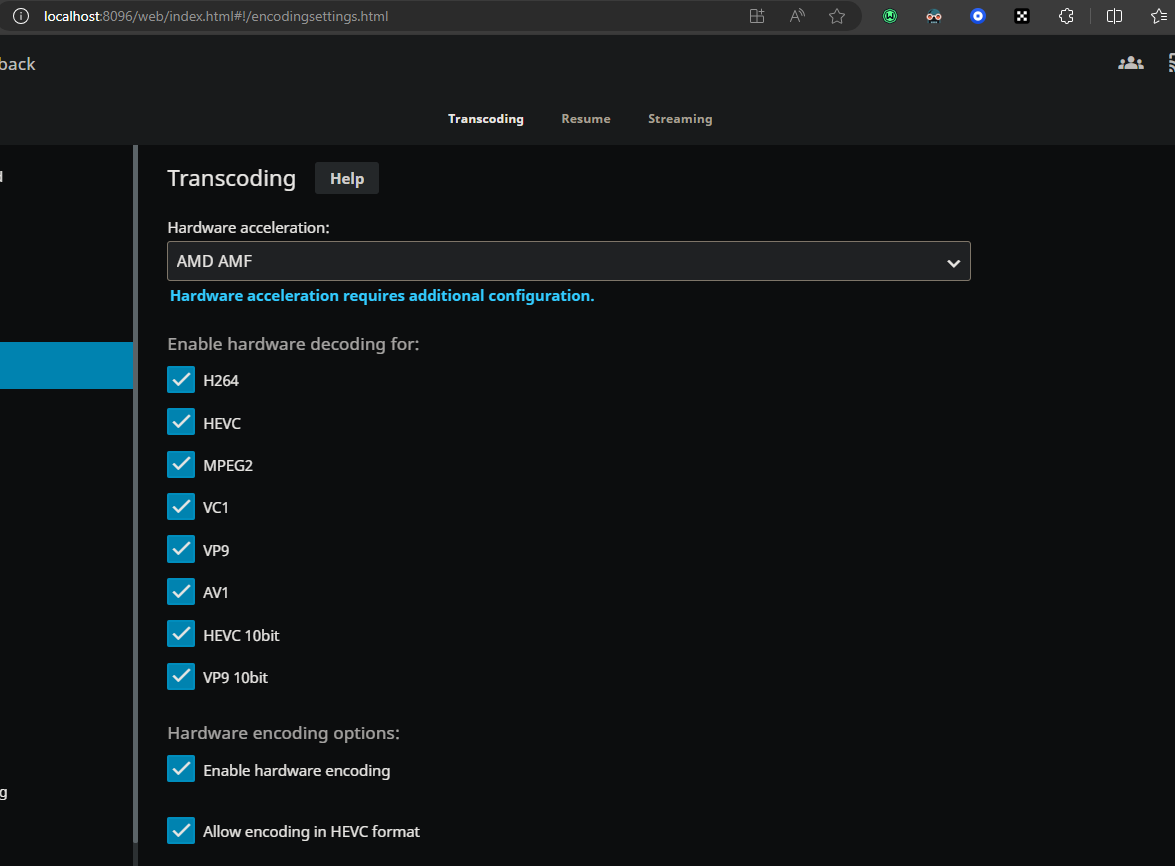Open the Hardware acceleration dropdown
1175x866 pixels.
[x=568, y=262]
